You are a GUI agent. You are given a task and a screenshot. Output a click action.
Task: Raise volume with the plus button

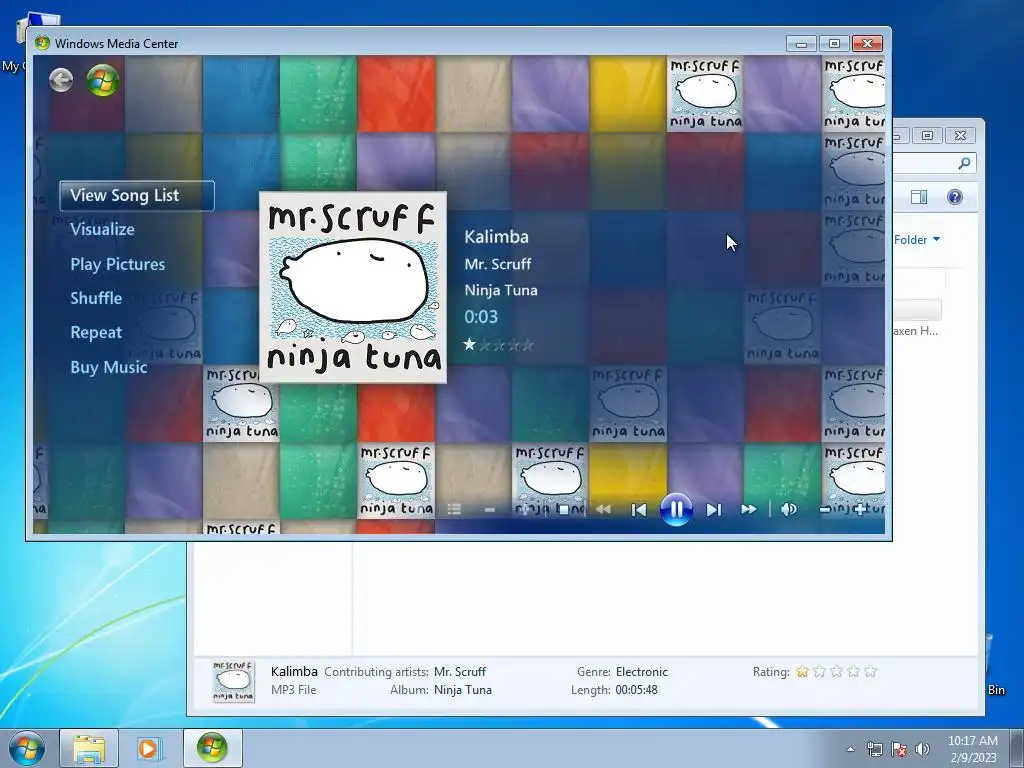tap(860, 509)
